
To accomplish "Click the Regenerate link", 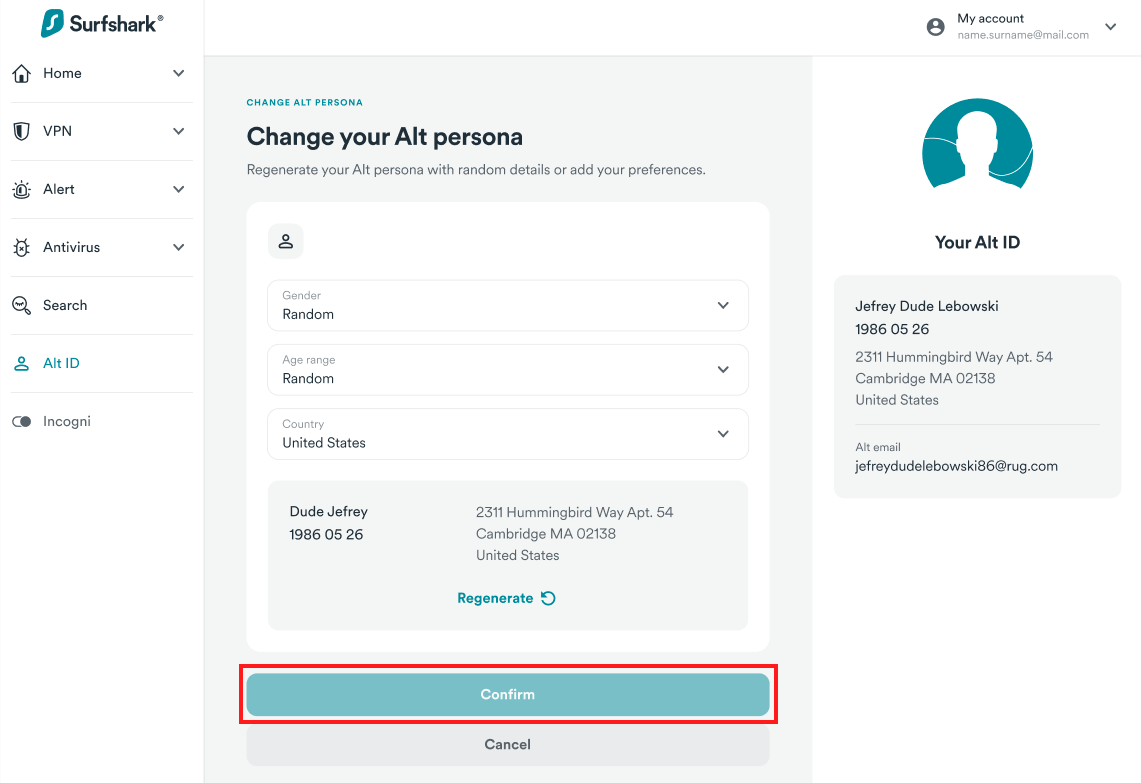I will (x=506, y=598).
